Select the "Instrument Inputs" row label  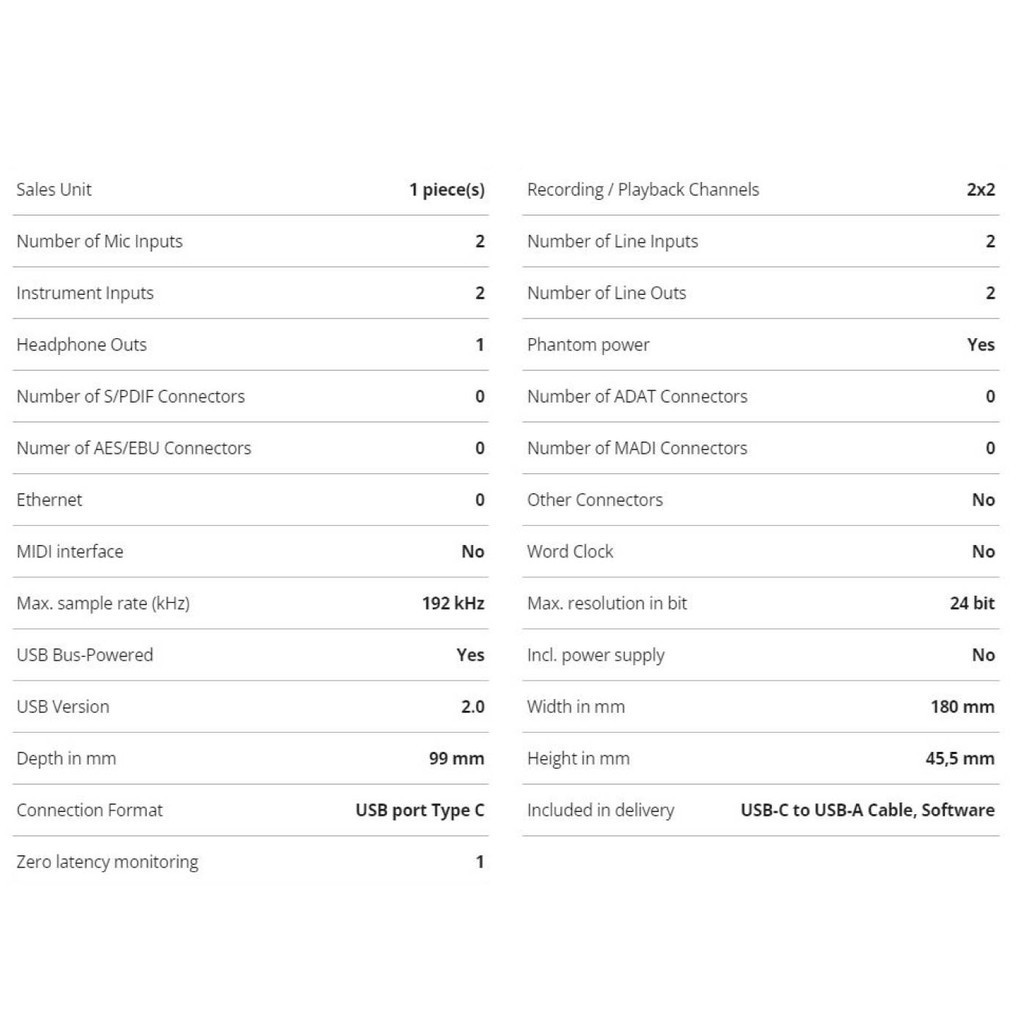[85, 293]
